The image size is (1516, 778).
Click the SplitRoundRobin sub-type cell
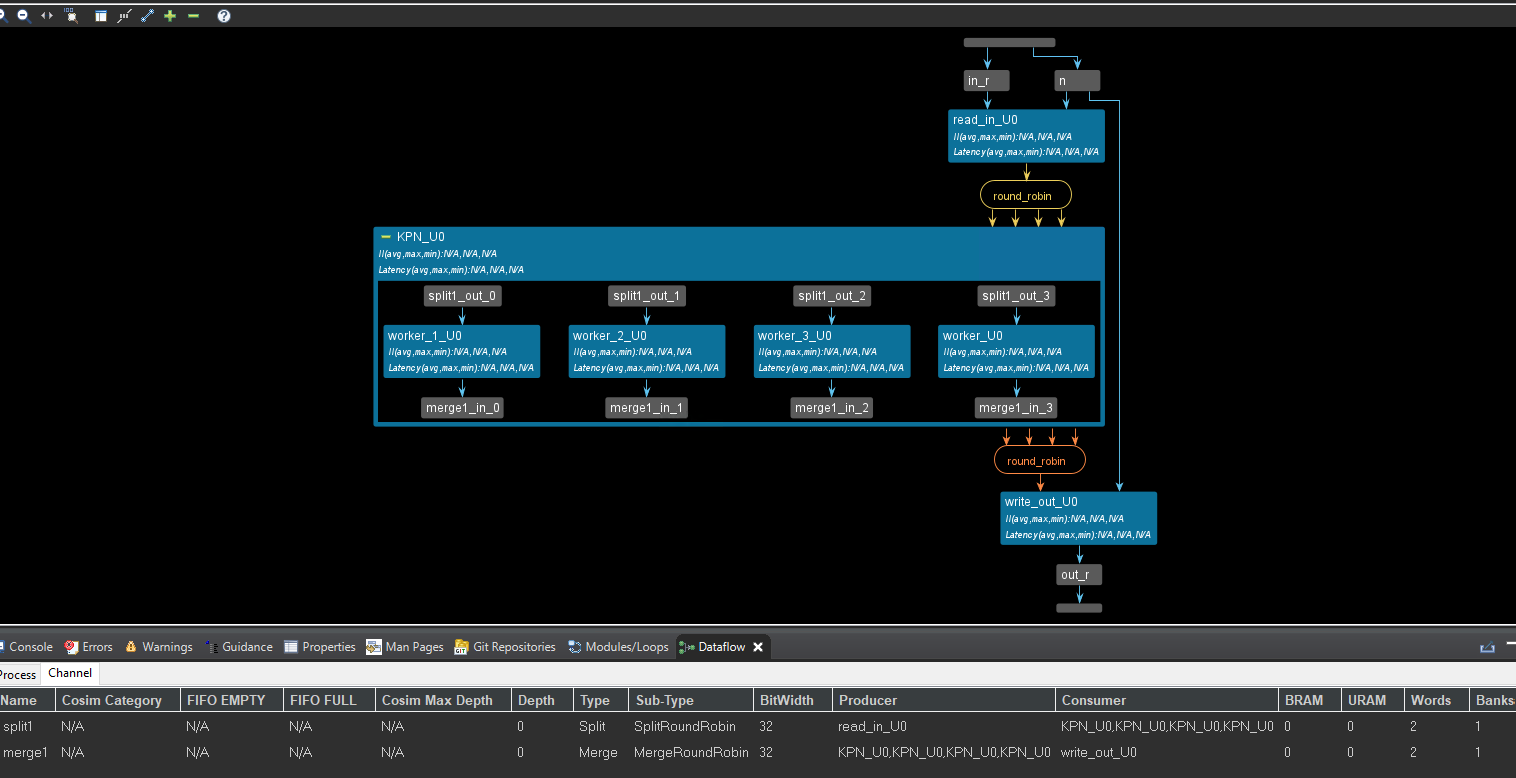coord(685,726)
